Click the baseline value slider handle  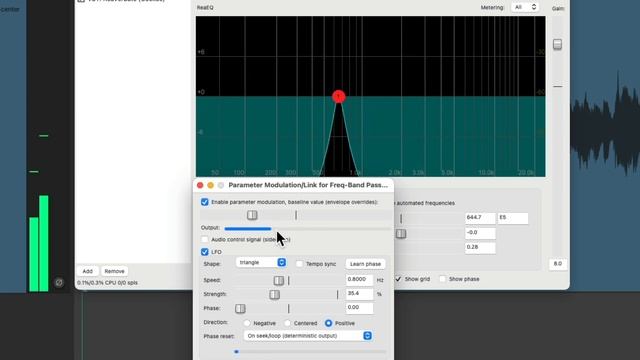coord(252,215)
